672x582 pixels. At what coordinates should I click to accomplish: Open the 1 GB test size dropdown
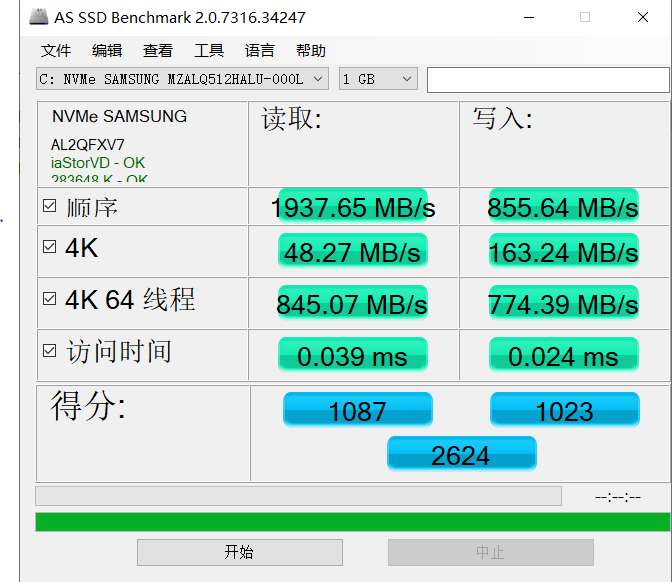point(378,79)
